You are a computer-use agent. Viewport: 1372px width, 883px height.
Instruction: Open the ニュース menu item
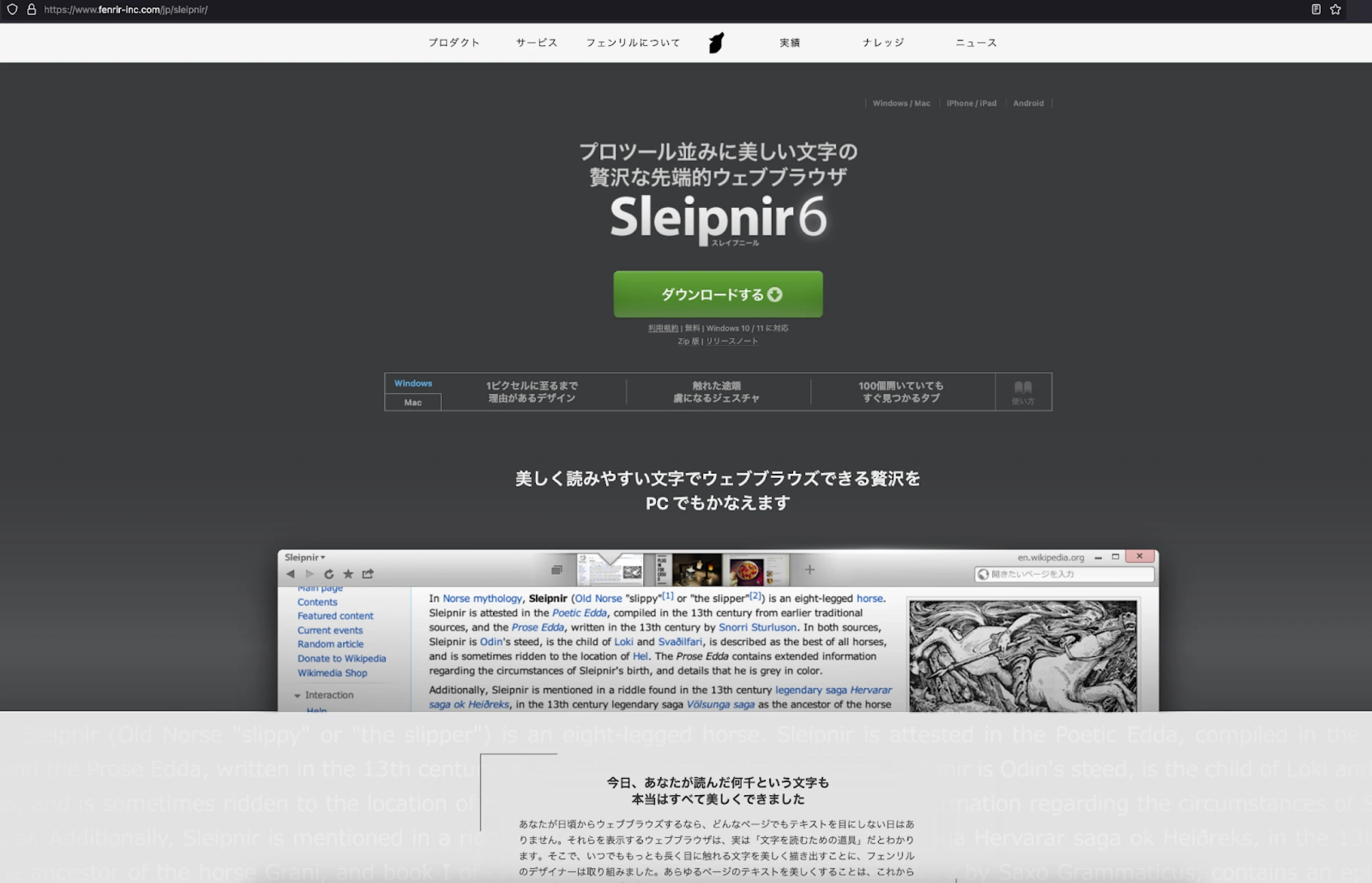click(976, 42)
